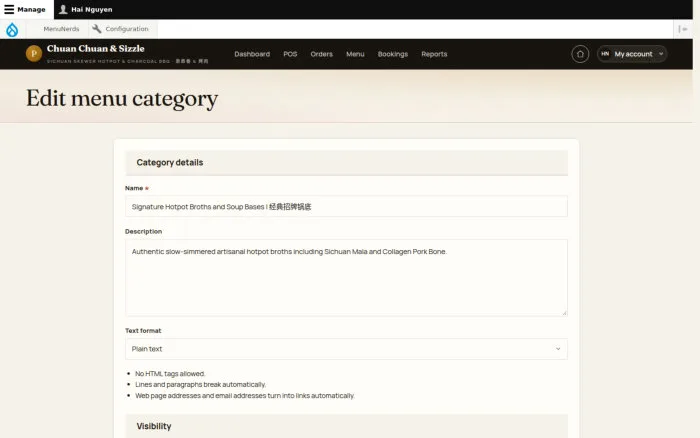Click into the Name input field
Image resolution: width=700 pixels, height=438 pixels.
click(346, 207)
